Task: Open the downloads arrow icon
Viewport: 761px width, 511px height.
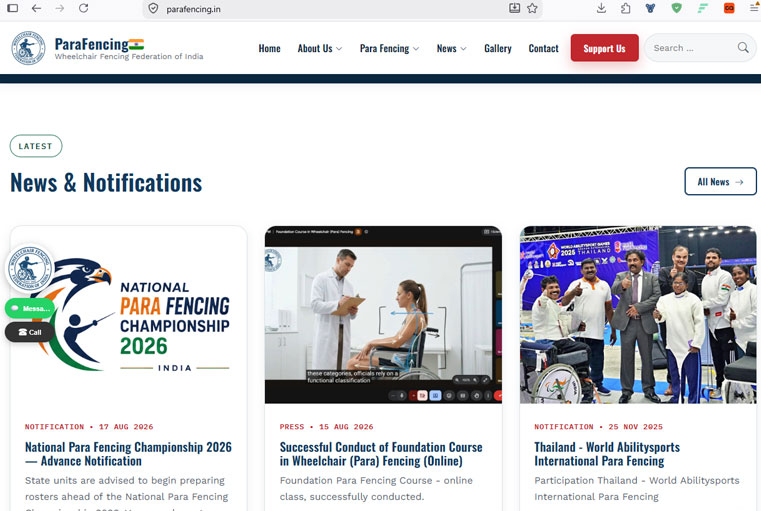Action: point(601,8)
